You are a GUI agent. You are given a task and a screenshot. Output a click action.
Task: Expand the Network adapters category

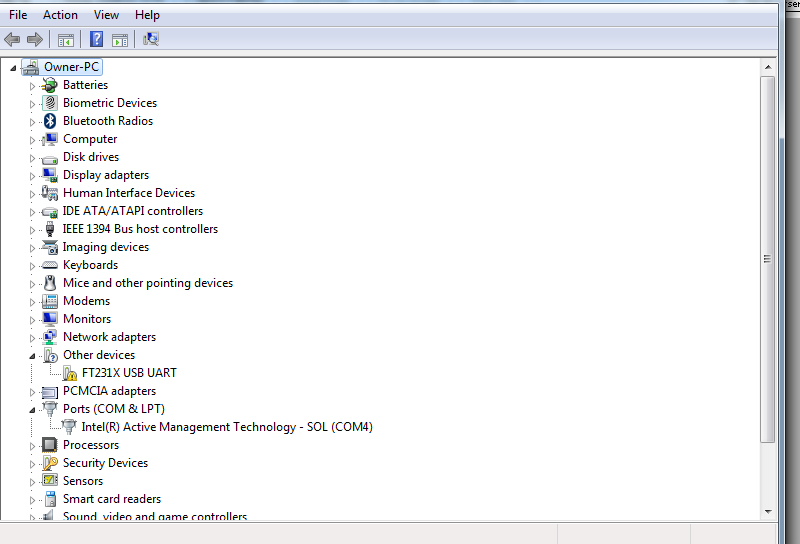pyautogui.click(x=32, y=337)
